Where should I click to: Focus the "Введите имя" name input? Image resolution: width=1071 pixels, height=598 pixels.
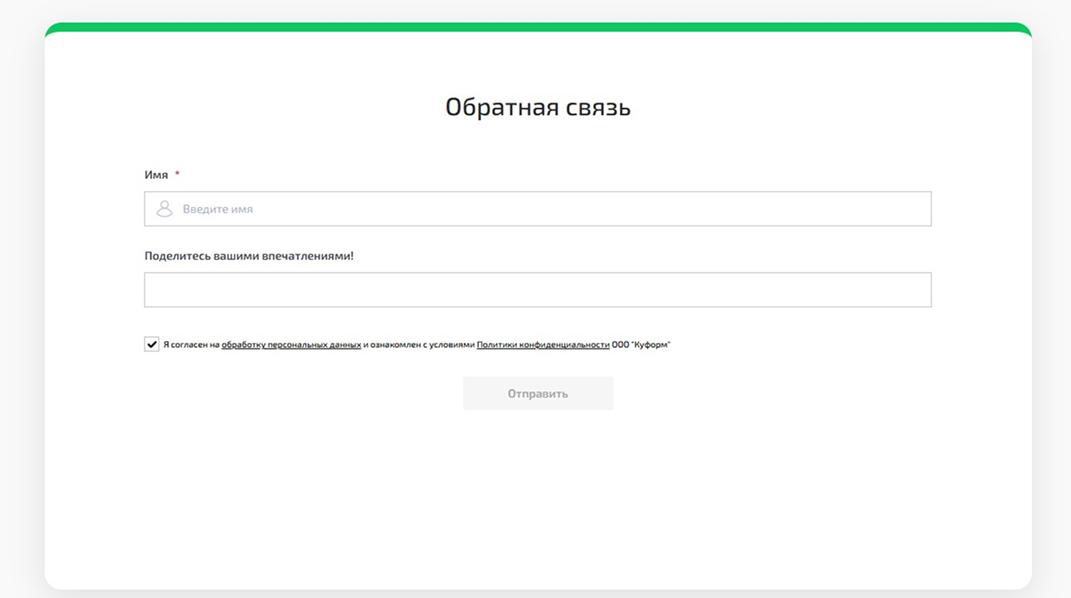point(550,209)
